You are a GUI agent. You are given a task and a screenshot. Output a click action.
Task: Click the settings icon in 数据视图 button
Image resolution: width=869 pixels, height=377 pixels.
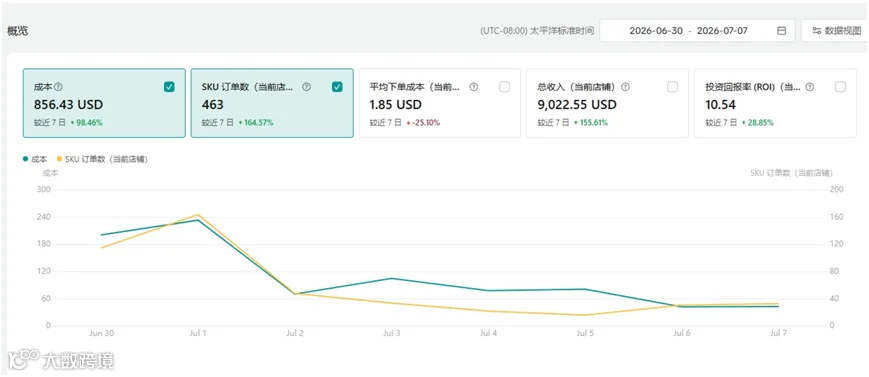tap(816, 31)
